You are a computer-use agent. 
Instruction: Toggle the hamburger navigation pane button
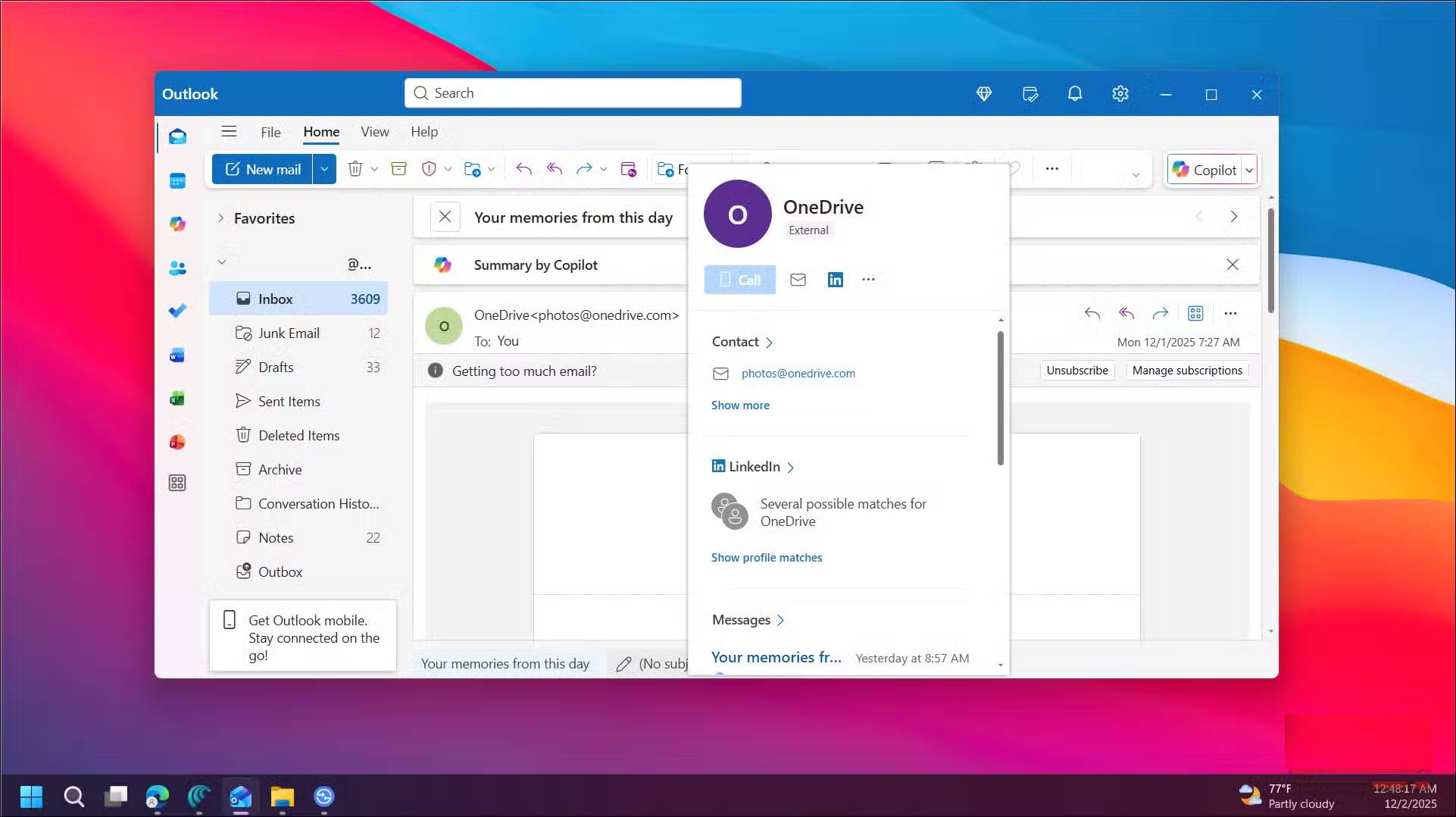tap(229, 131)
